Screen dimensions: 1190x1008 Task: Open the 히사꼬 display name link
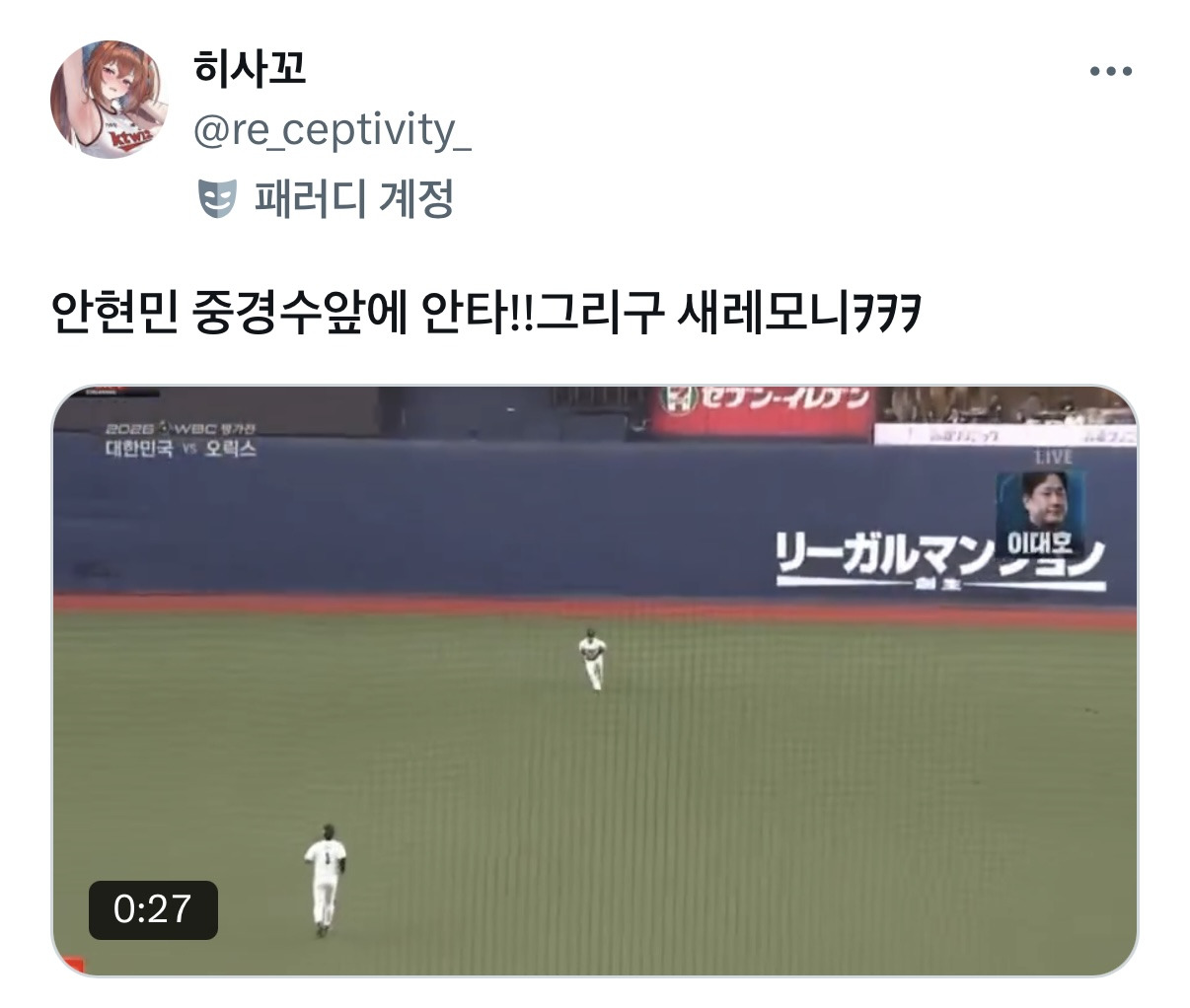pyautogui.click(x=250, y=68)
